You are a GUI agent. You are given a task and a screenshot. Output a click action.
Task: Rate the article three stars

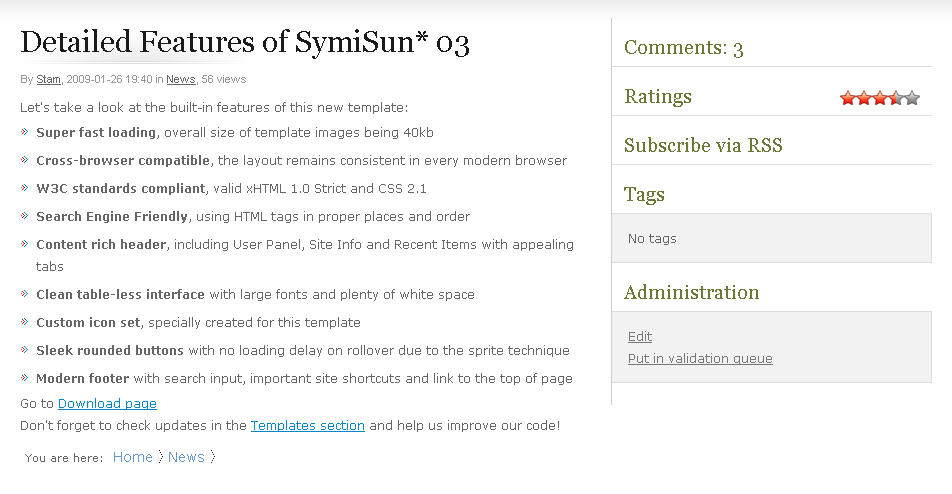880,98
